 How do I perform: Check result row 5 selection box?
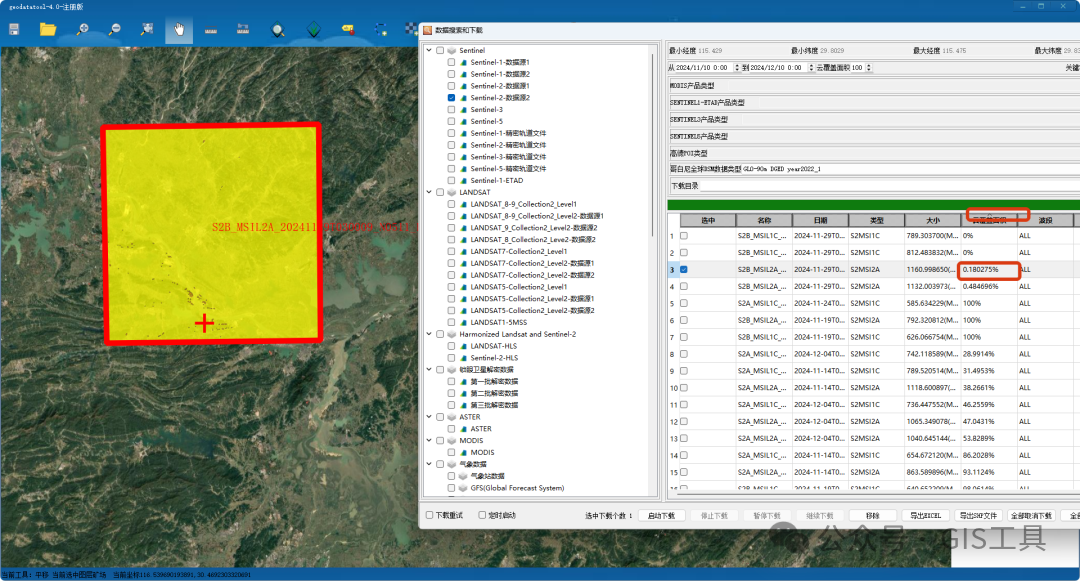[684, 303]
